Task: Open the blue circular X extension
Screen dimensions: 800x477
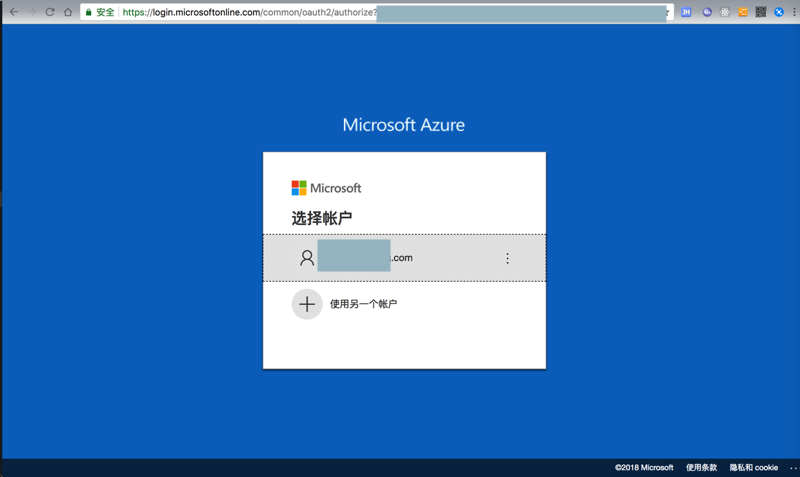Action: [x=779, y=12]
